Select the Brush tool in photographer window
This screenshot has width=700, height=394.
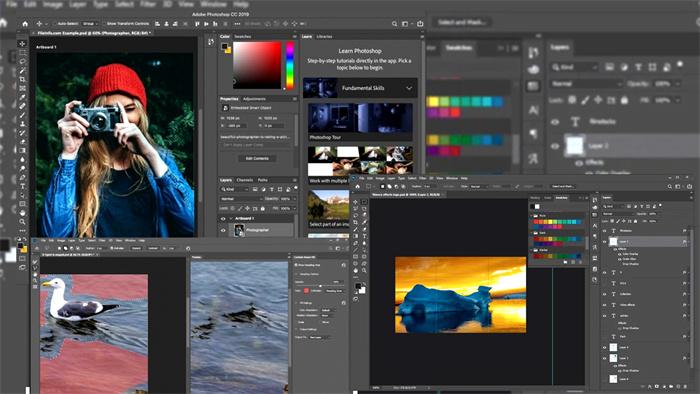pos(22,115)
